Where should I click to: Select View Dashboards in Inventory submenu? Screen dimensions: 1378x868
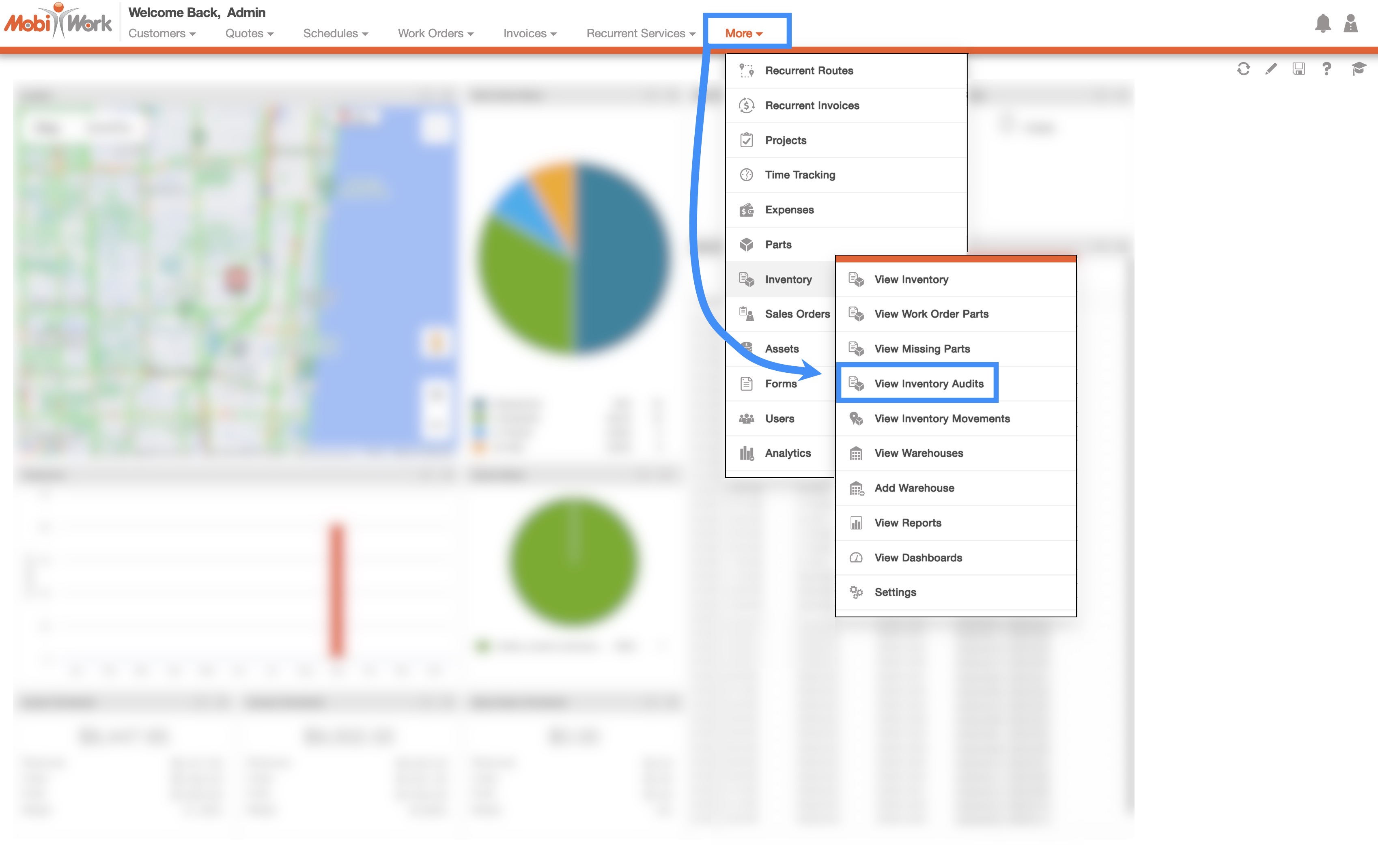coord(918,557)
